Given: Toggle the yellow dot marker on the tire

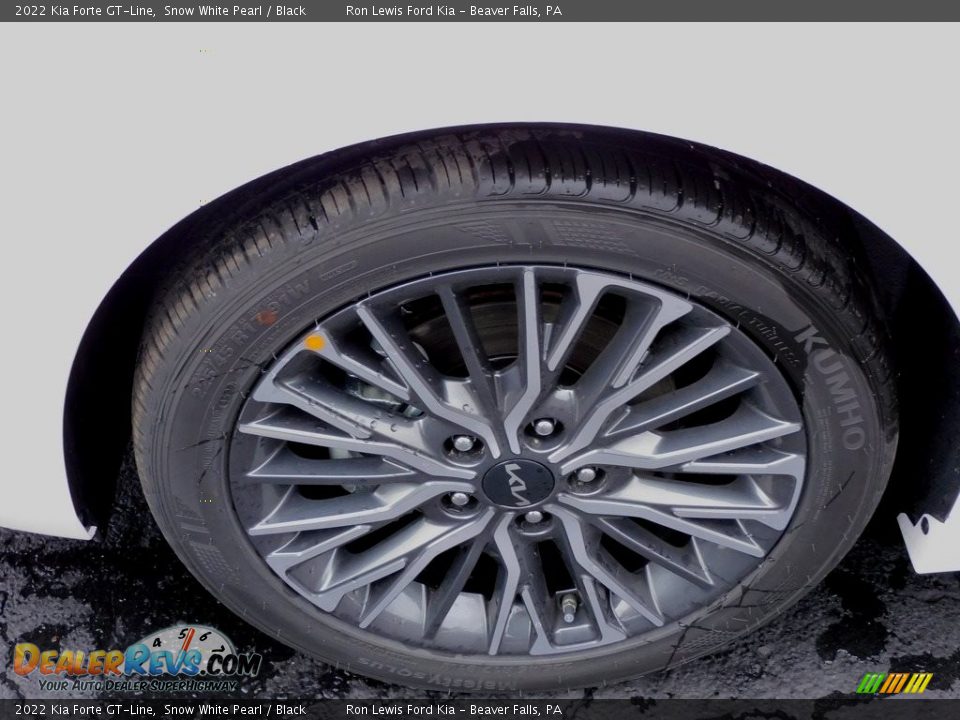Looking at the screenshot, I should (x=317, y=340).
